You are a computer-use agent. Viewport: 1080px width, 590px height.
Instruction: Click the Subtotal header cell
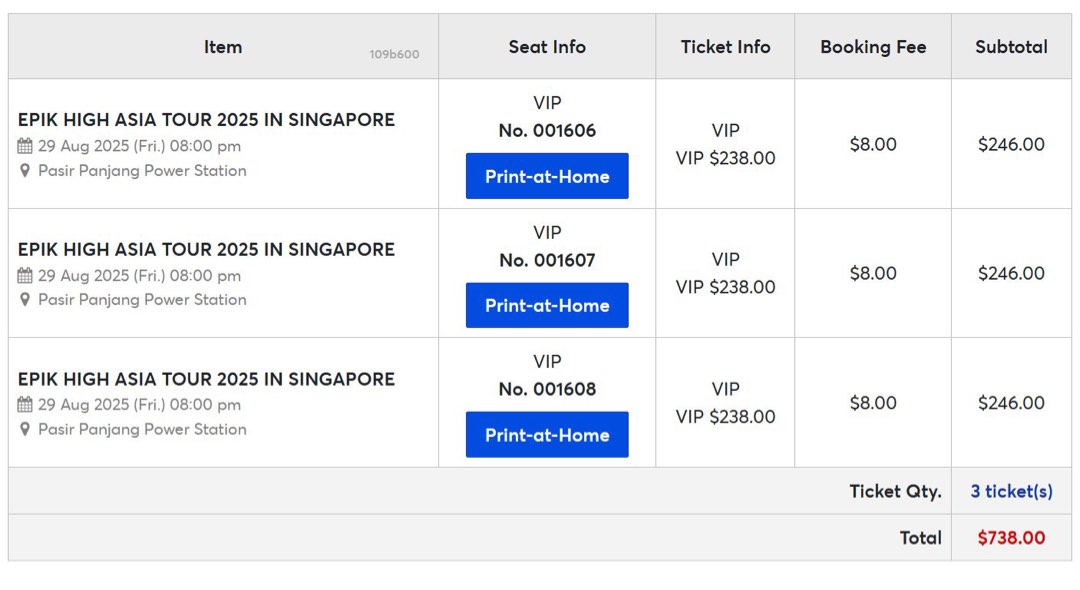coord(1011,46)
